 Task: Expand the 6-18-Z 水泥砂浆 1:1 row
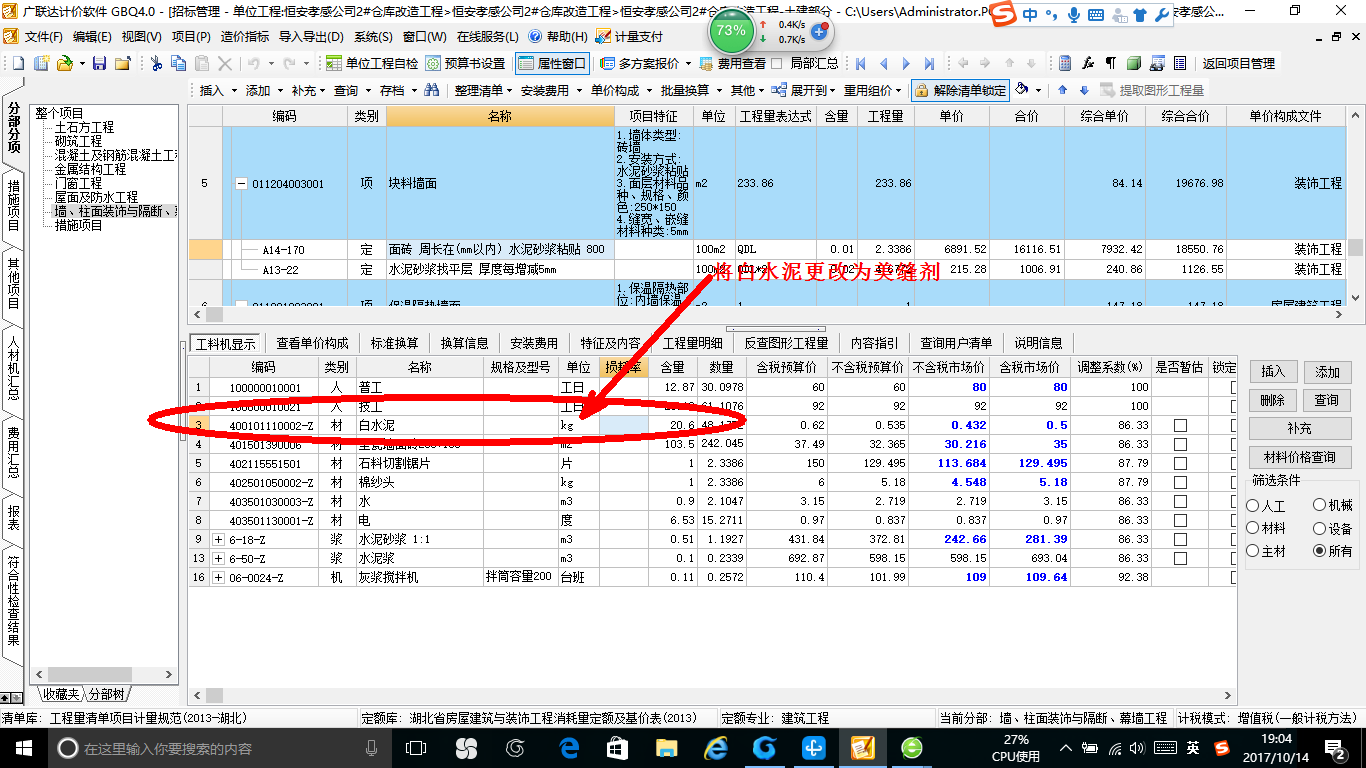[x=218, y=539]
